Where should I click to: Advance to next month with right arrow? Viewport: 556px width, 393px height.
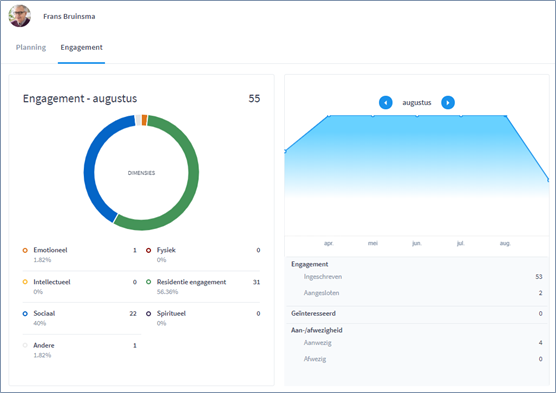pos(448,103)
